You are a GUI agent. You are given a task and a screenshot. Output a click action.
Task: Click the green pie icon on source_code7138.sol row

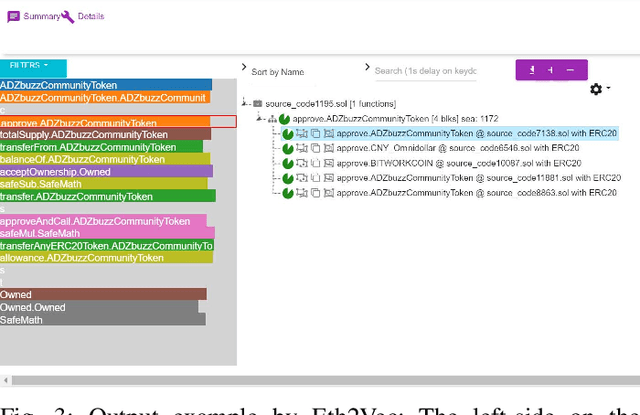coord(287,133)
